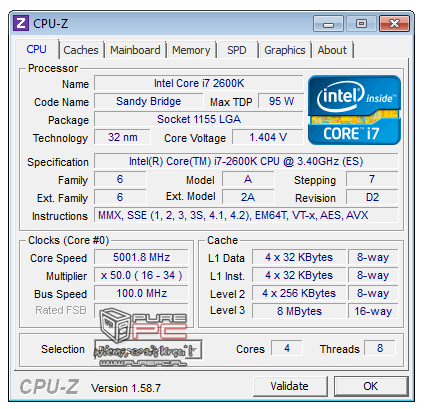Minimize the CPU-Z window
Screen dimensions: 424x409
click(x=328, y=24)
